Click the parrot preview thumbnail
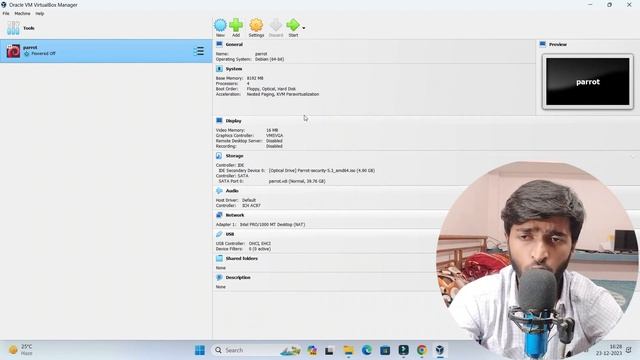 tap(588, 82)
